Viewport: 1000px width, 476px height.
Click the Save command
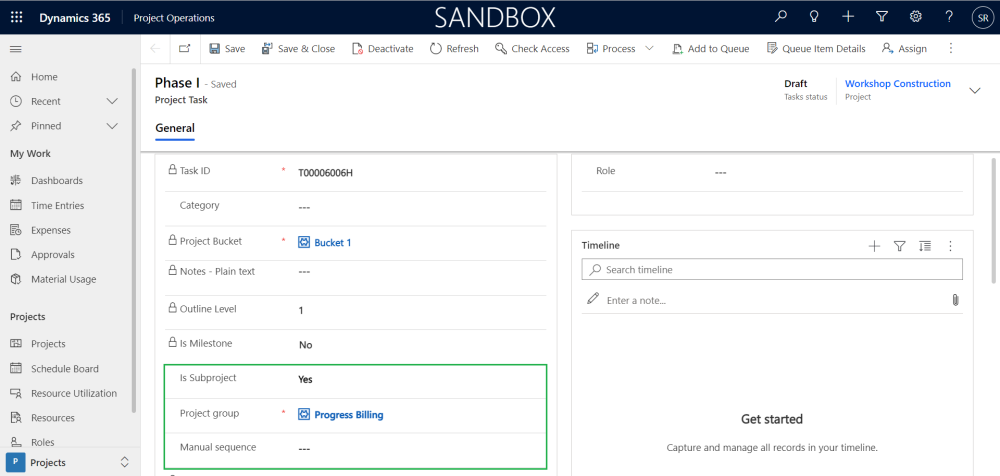[227, 48]
